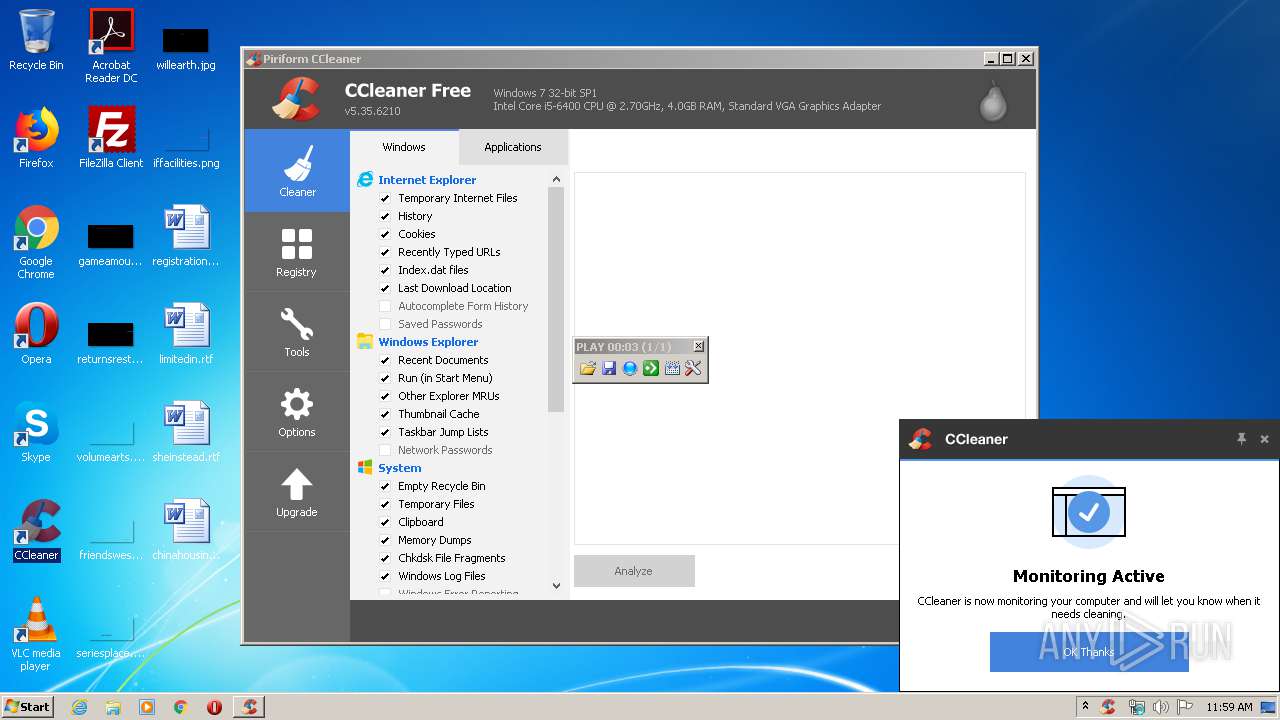1280x720 pixels.
Task: Uncheck Internet Explorer History
Action: click(x=385, y=216)
